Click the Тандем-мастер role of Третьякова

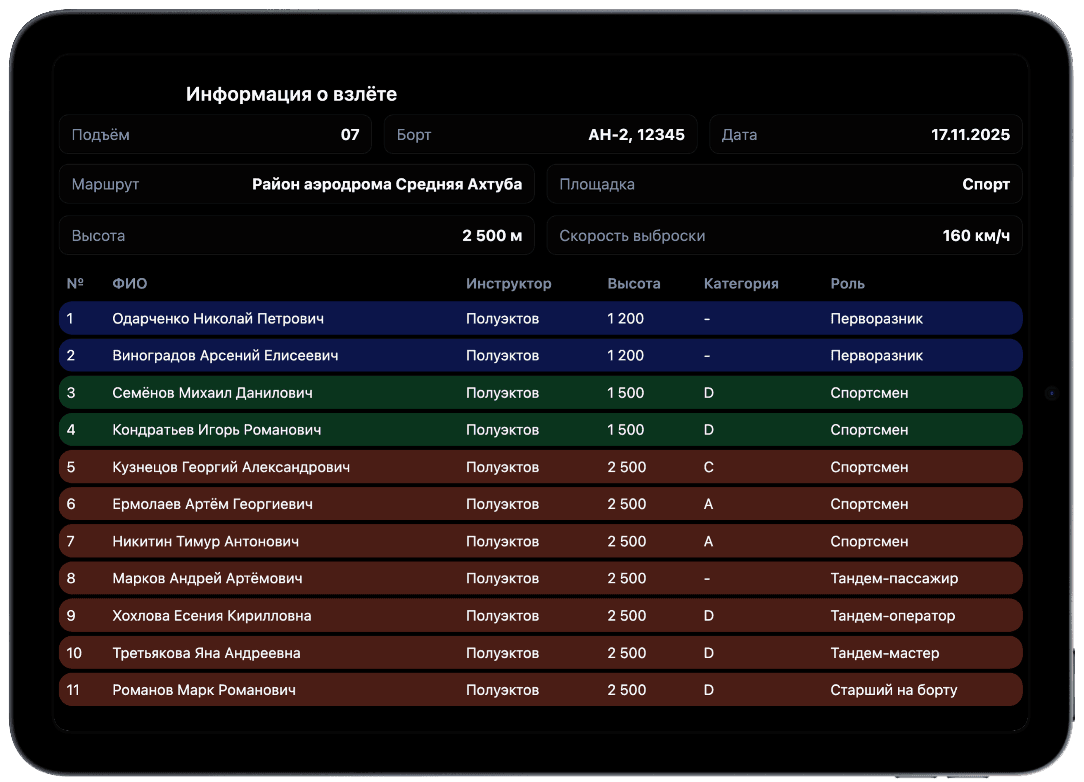[x=884, y=653]
